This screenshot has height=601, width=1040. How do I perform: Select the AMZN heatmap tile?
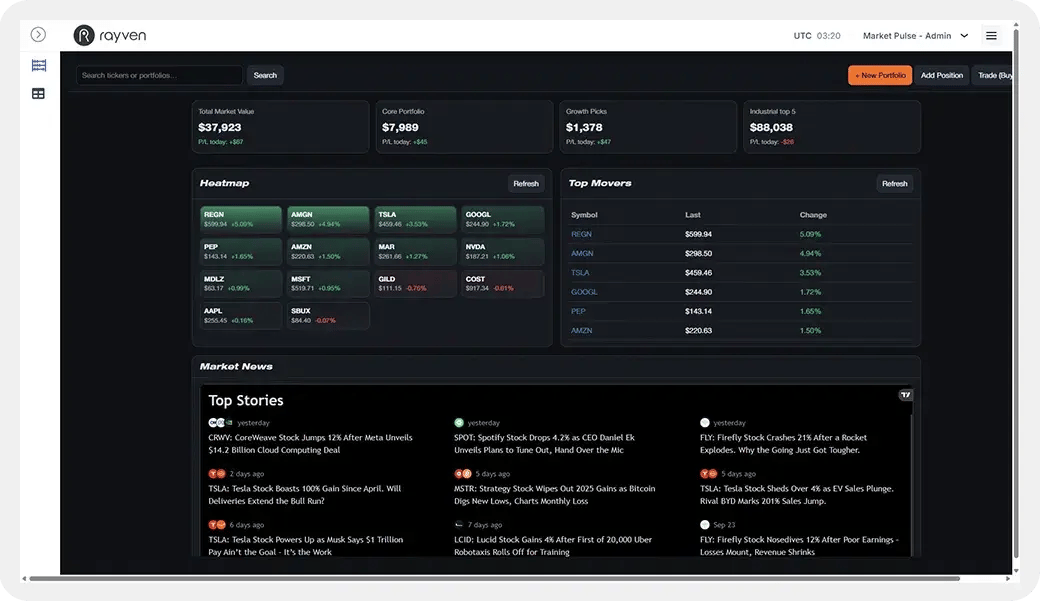(328, 251)
